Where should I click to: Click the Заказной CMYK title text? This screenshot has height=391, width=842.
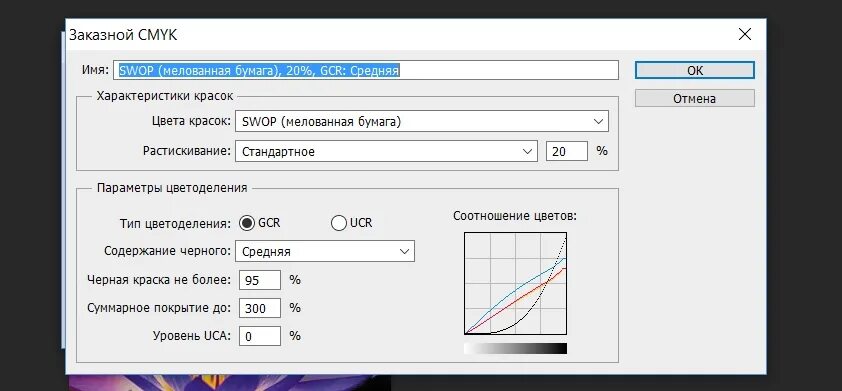123,35
